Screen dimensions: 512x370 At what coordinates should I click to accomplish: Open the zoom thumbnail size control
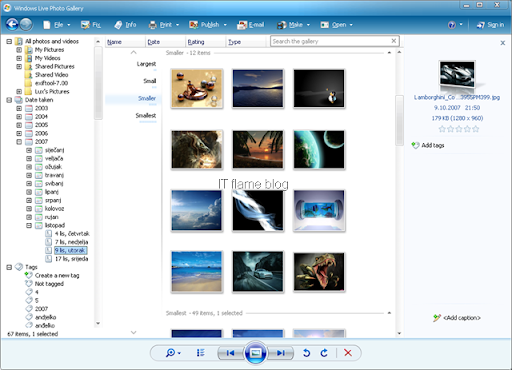tap(173, 353)
